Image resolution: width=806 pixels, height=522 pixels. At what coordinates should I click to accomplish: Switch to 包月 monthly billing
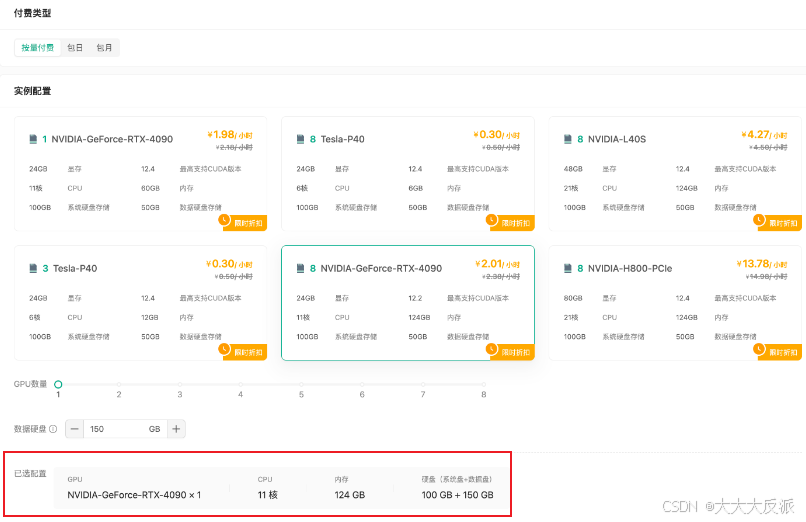[104, 48]
